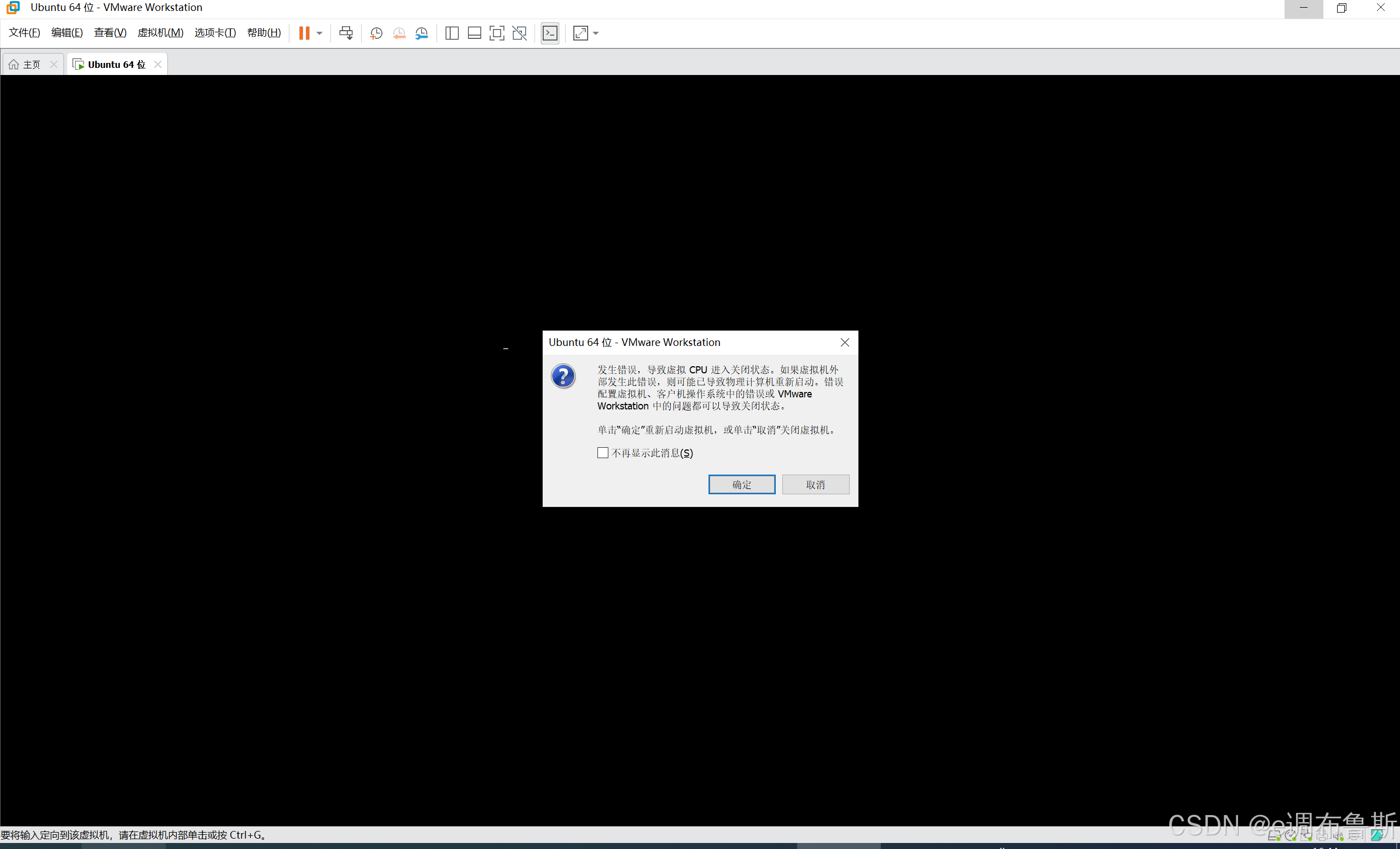Revert the virtual machine to previous snapshot

pos(399,33)
